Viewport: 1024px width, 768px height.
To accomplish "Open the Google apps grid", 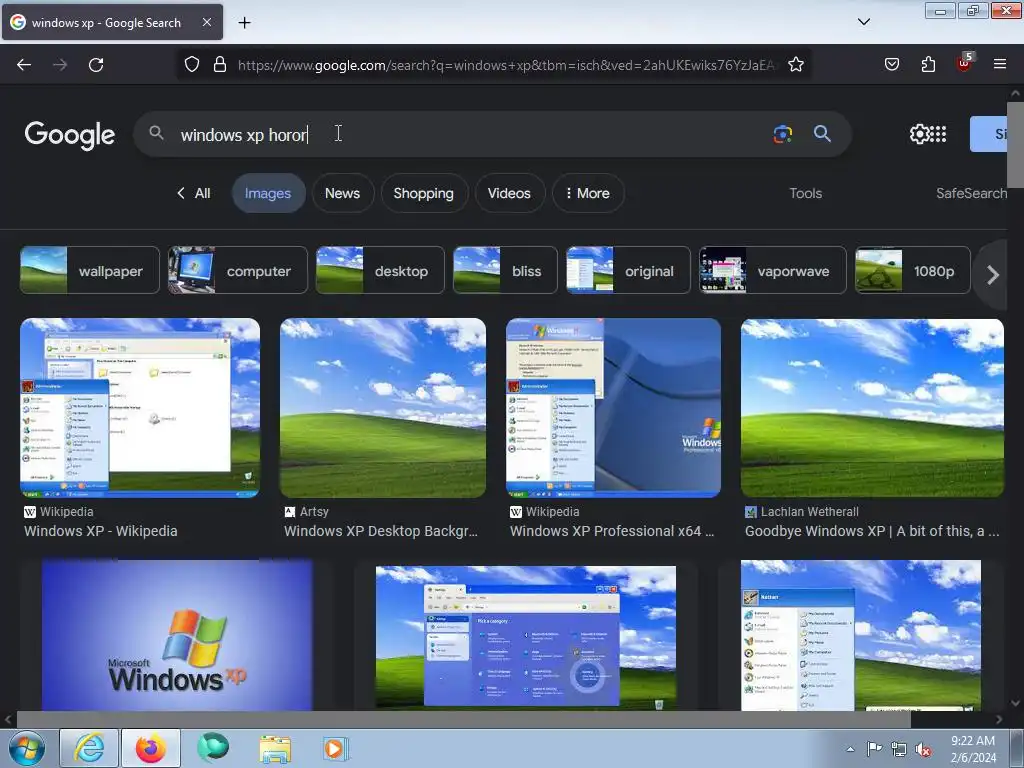I will 938,134.
